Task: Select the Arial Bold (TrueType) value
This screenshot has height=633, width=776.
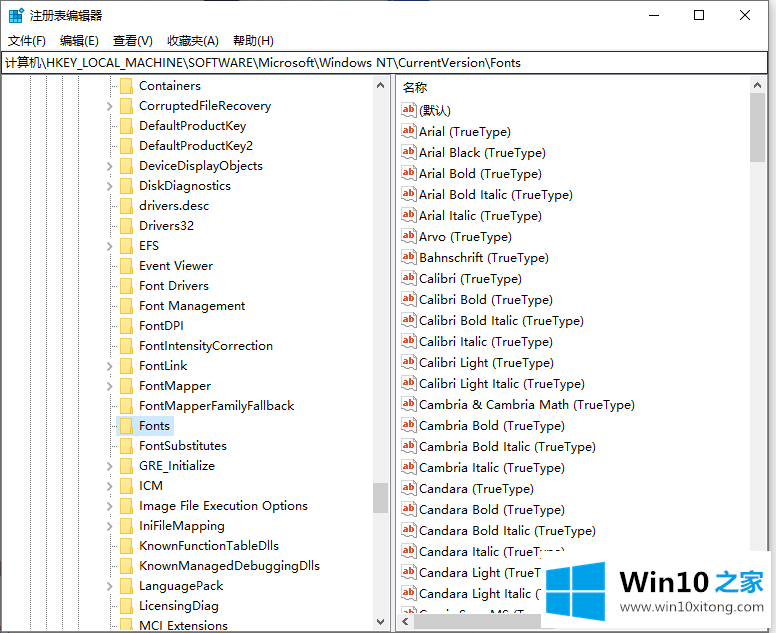Action: pyautogui.click(x=480, y=174)
